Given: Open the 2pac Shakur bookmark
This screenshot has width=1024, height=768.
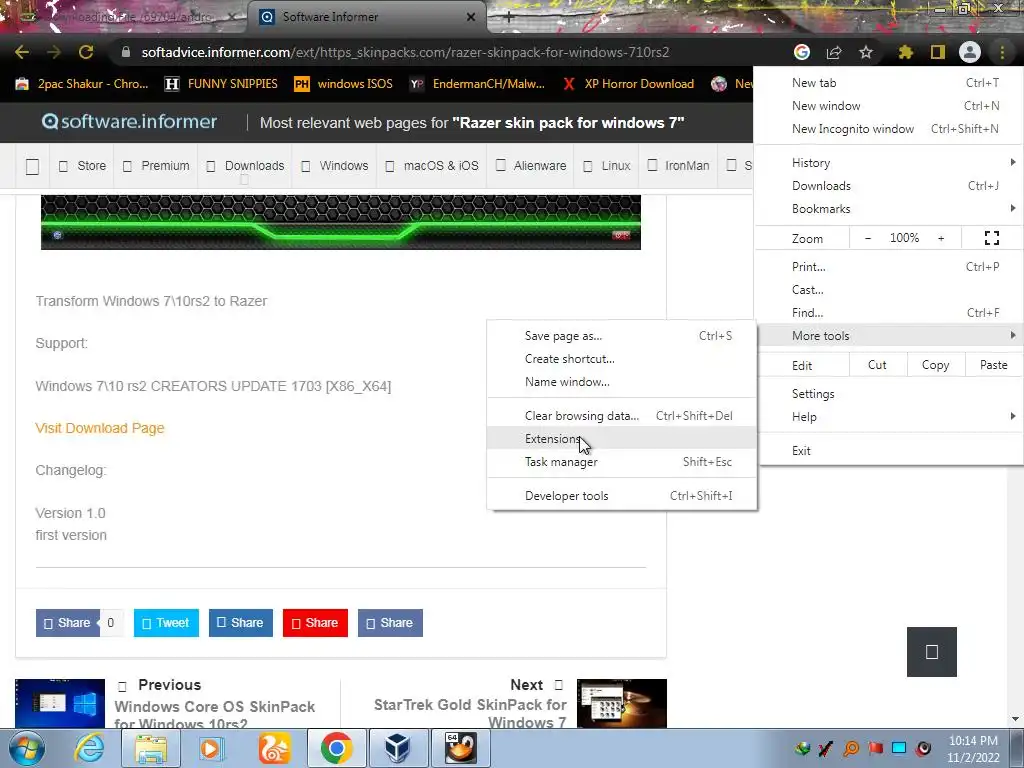Looking at the screenshot, I should pos(82,84).
